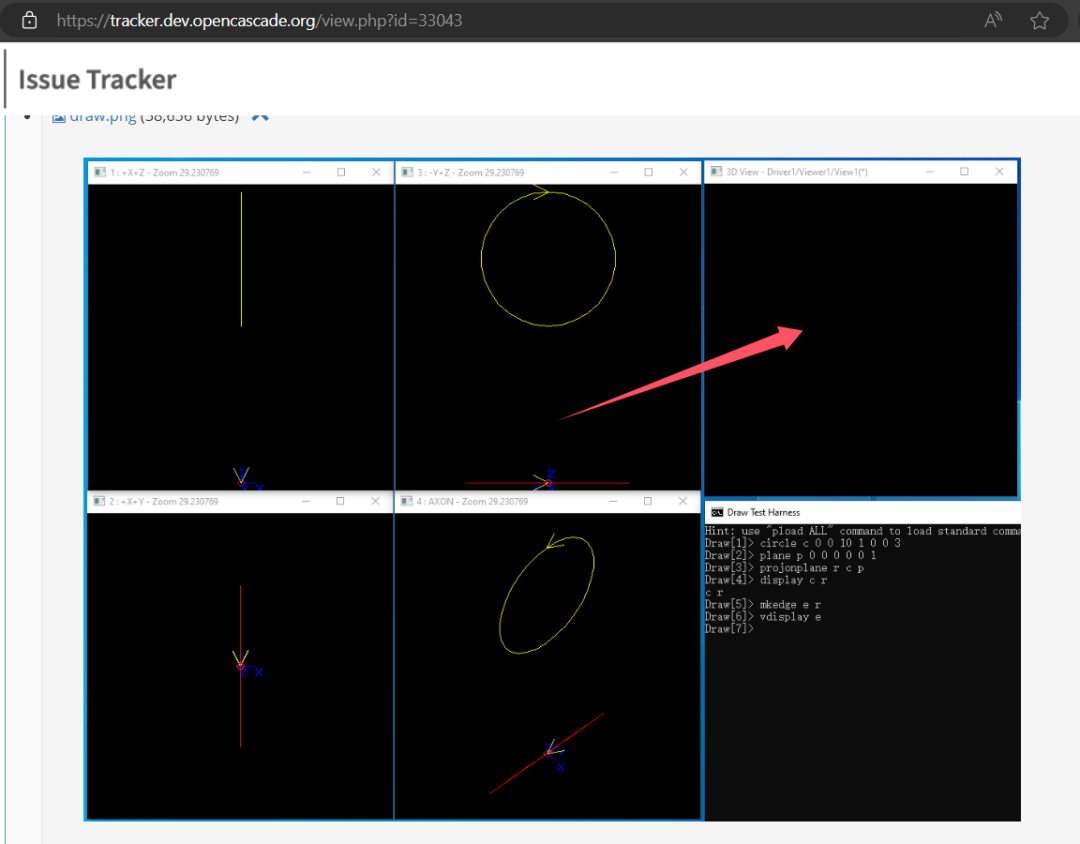Click the Issue Tracker heading
1080x844 pixels.
tap(97, 79)
